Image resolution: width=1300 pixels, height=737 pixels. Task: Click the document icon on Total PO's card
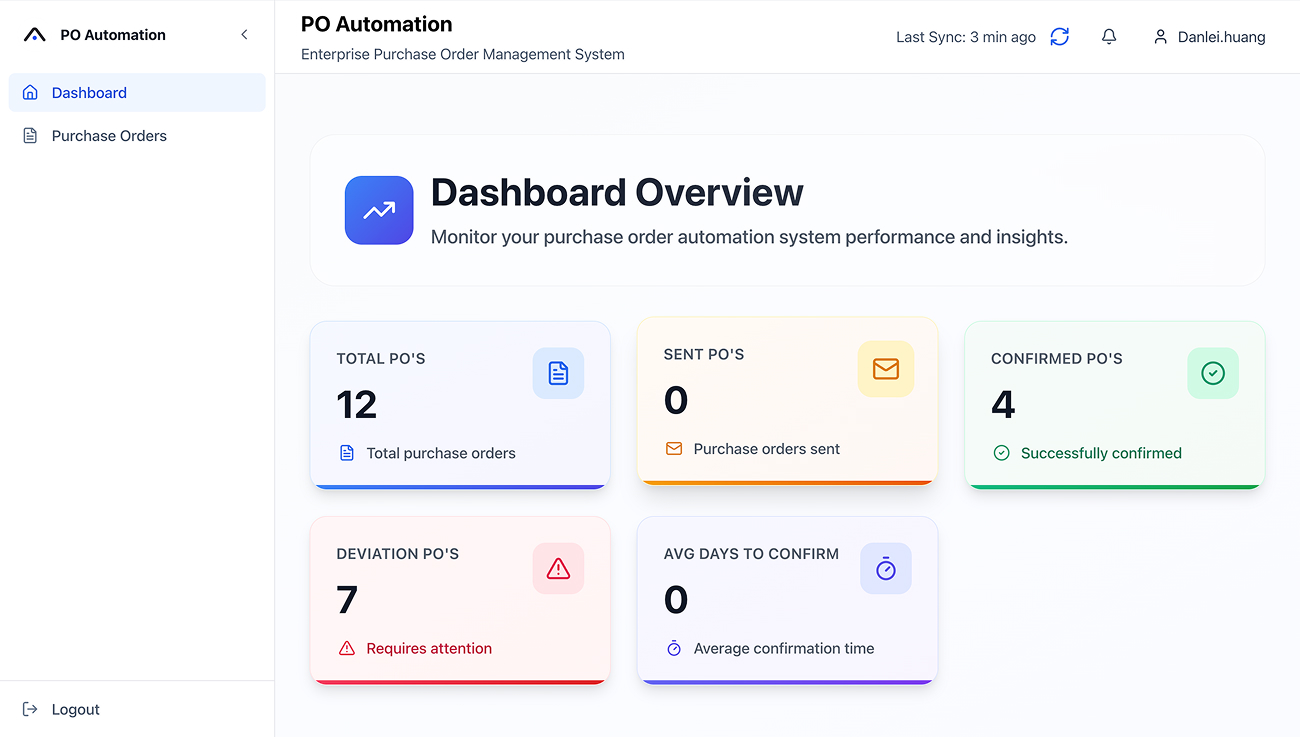pyautogui.click(x=558, y=373)
